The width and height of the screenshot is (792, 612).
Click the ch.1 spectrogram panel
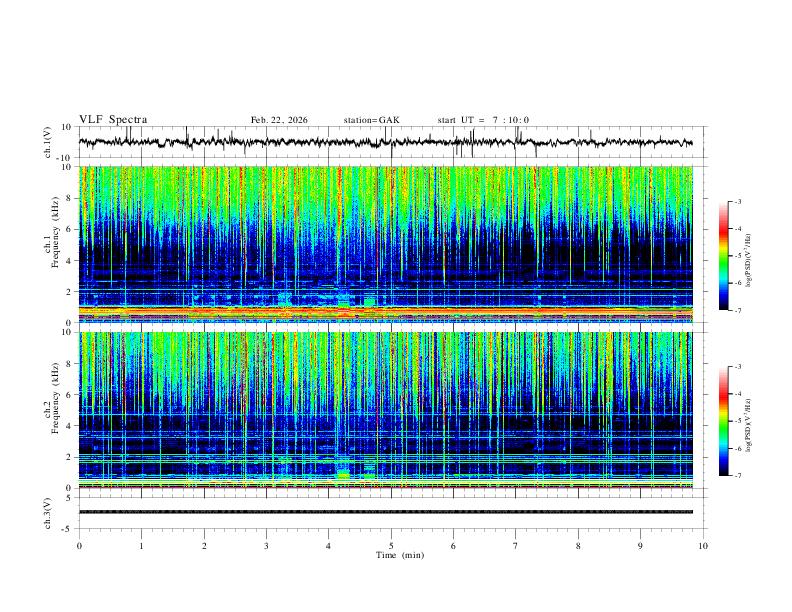click(385, 244)
